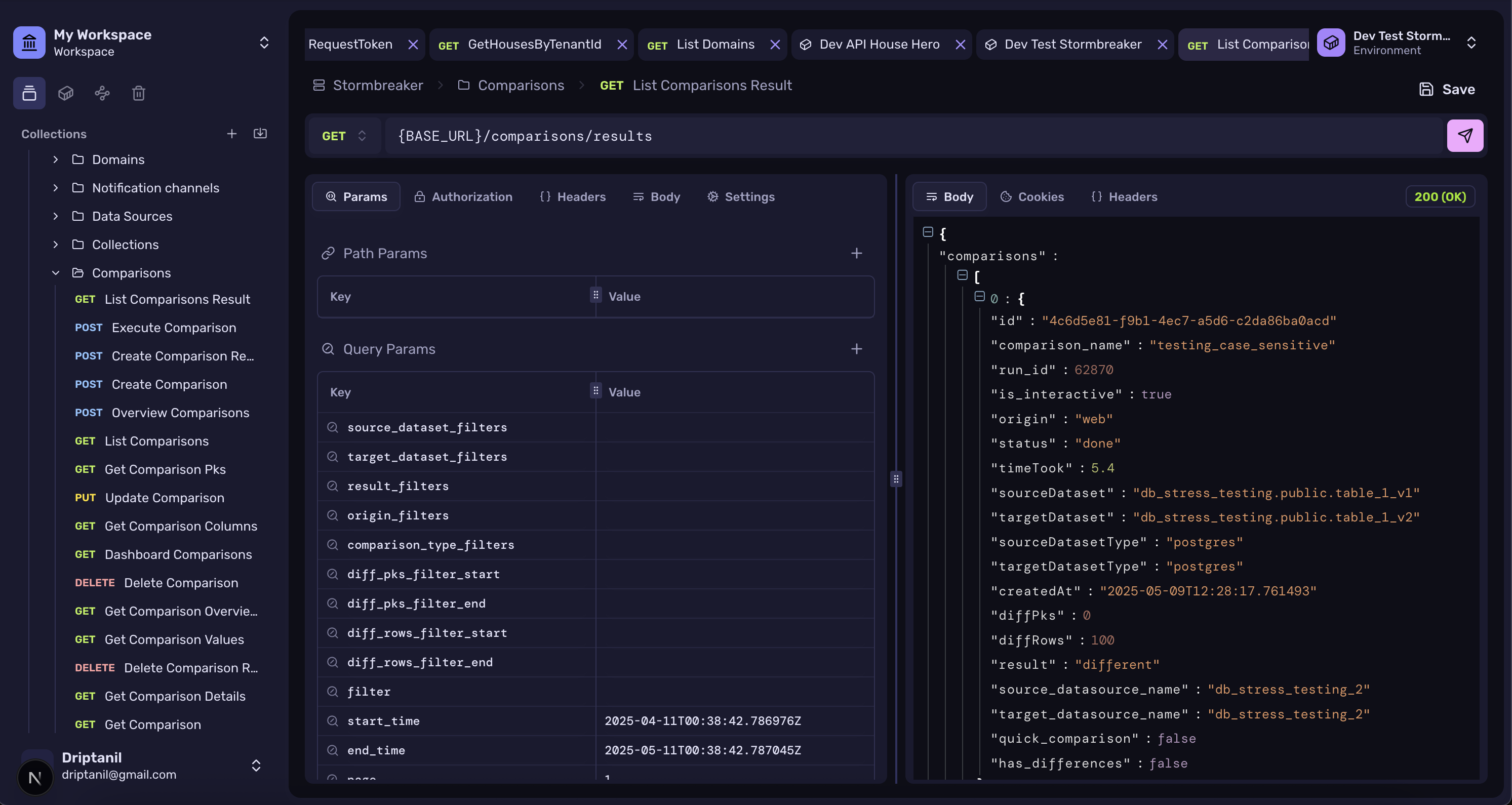This screenshot has height=805, width=1512.
Task: Collapse the comparisons array node
Action: pyautogui.click(x=962, y=274)
